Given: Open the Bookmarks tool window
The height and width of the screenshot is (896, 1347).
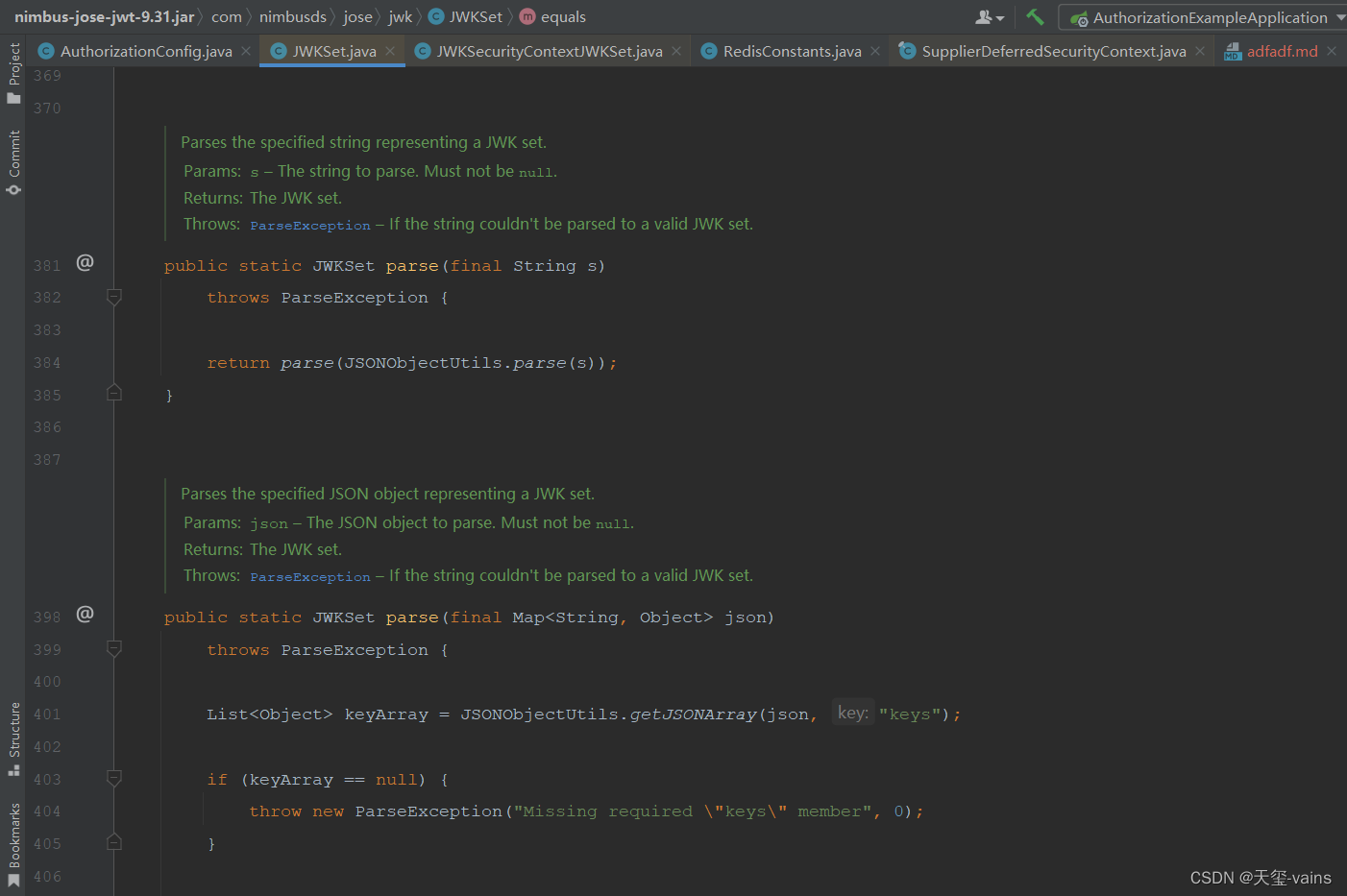Looking at the screenshot, I should (13, 845).
